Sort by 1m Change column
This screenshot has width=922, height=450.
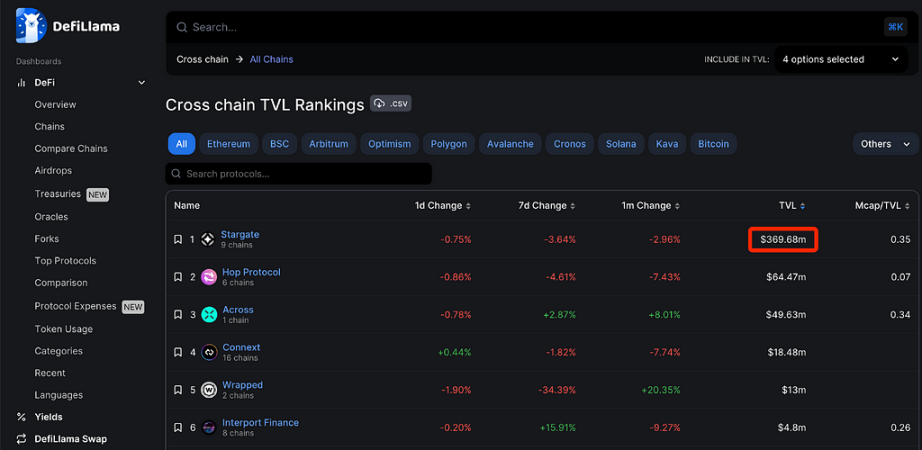650,206
